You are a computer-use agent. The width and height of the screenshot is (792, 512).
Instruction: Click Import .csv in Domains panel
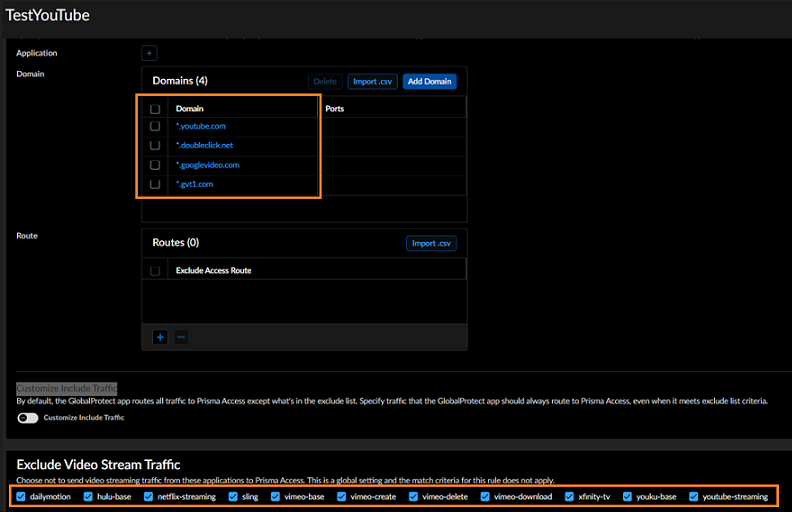point(372,81)
